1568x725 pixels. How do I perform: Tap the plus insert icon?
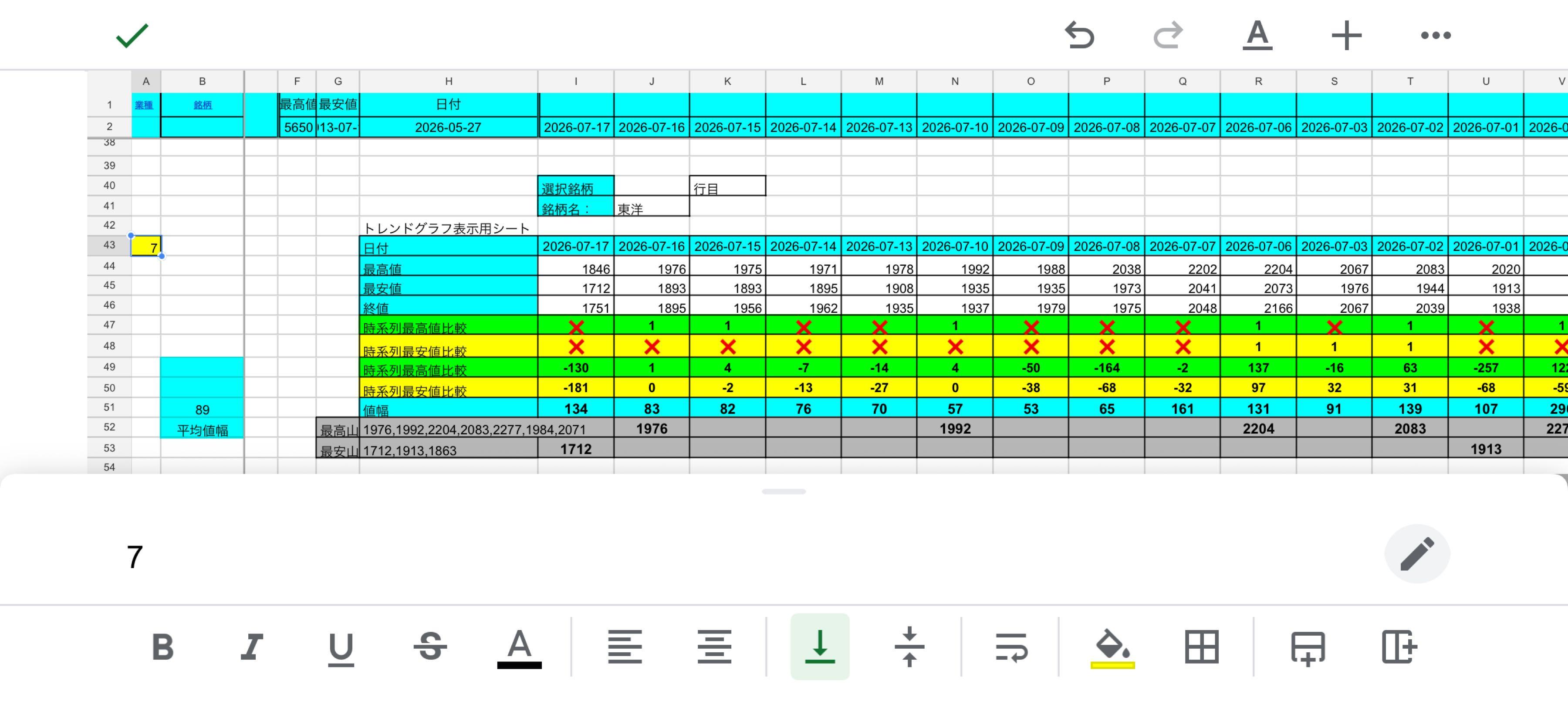coord(1346,35)
